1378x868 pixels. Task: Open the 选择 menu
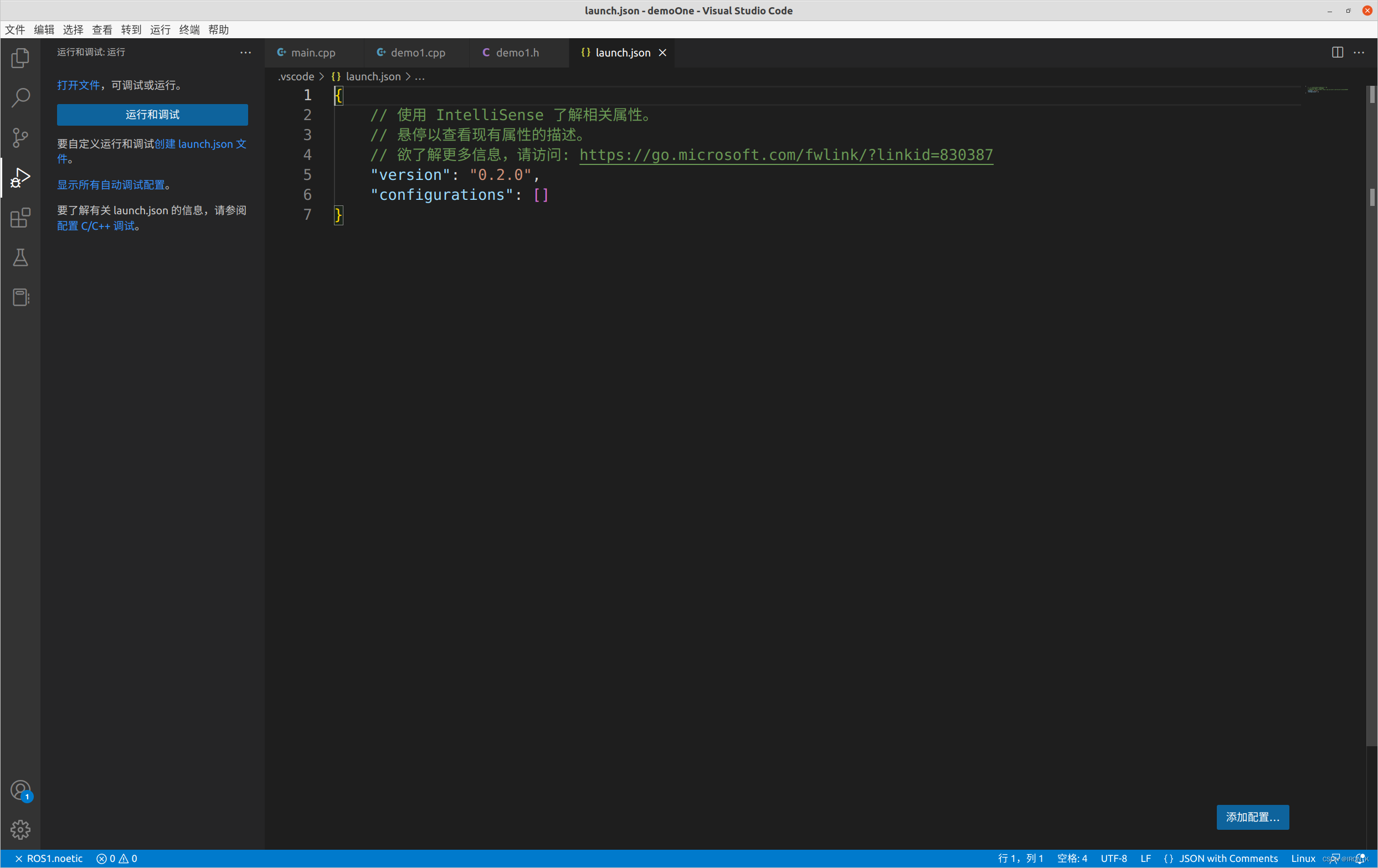(x=73, y=30)
